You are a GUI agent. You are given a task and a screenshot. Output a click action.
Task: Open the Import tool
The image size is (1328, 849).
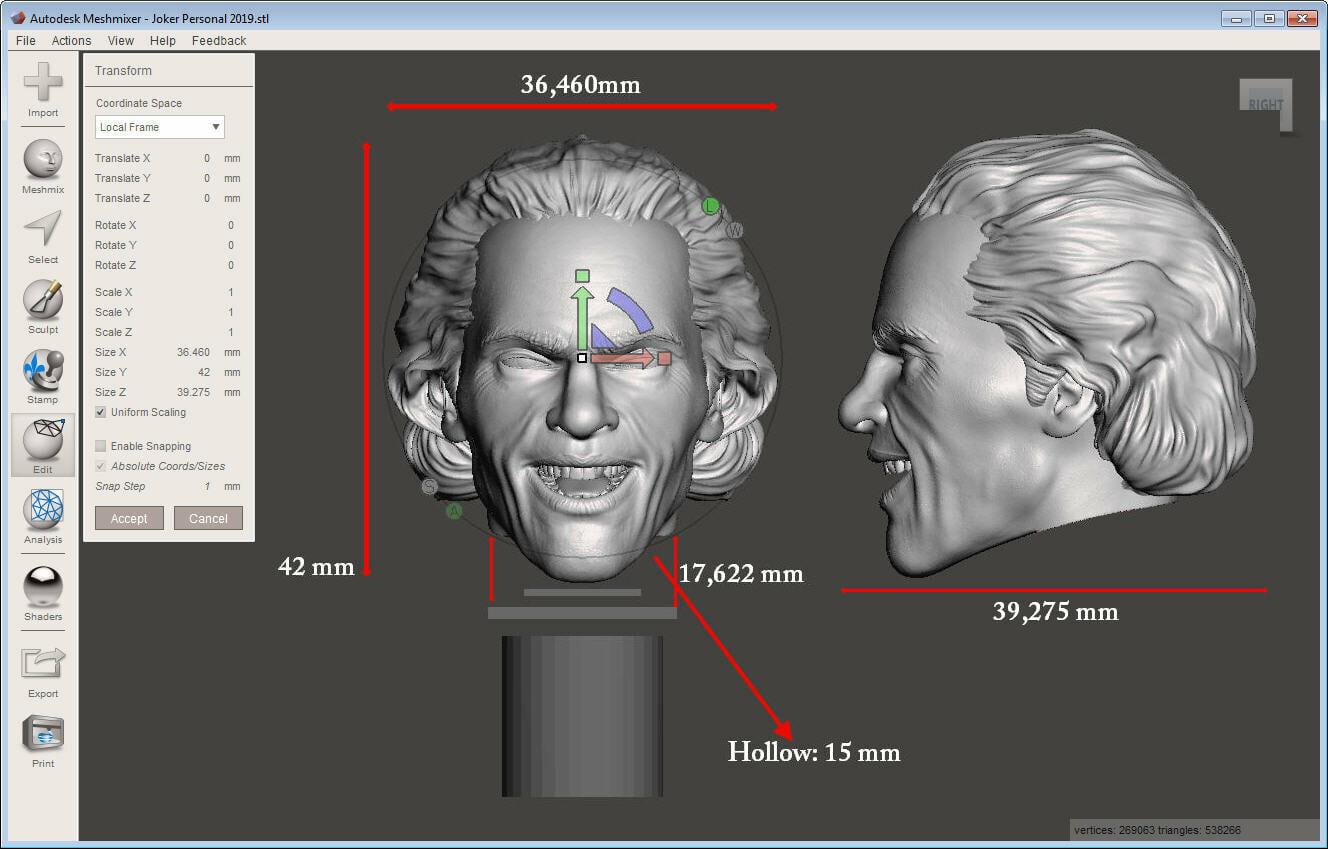[x=43, y=90]
